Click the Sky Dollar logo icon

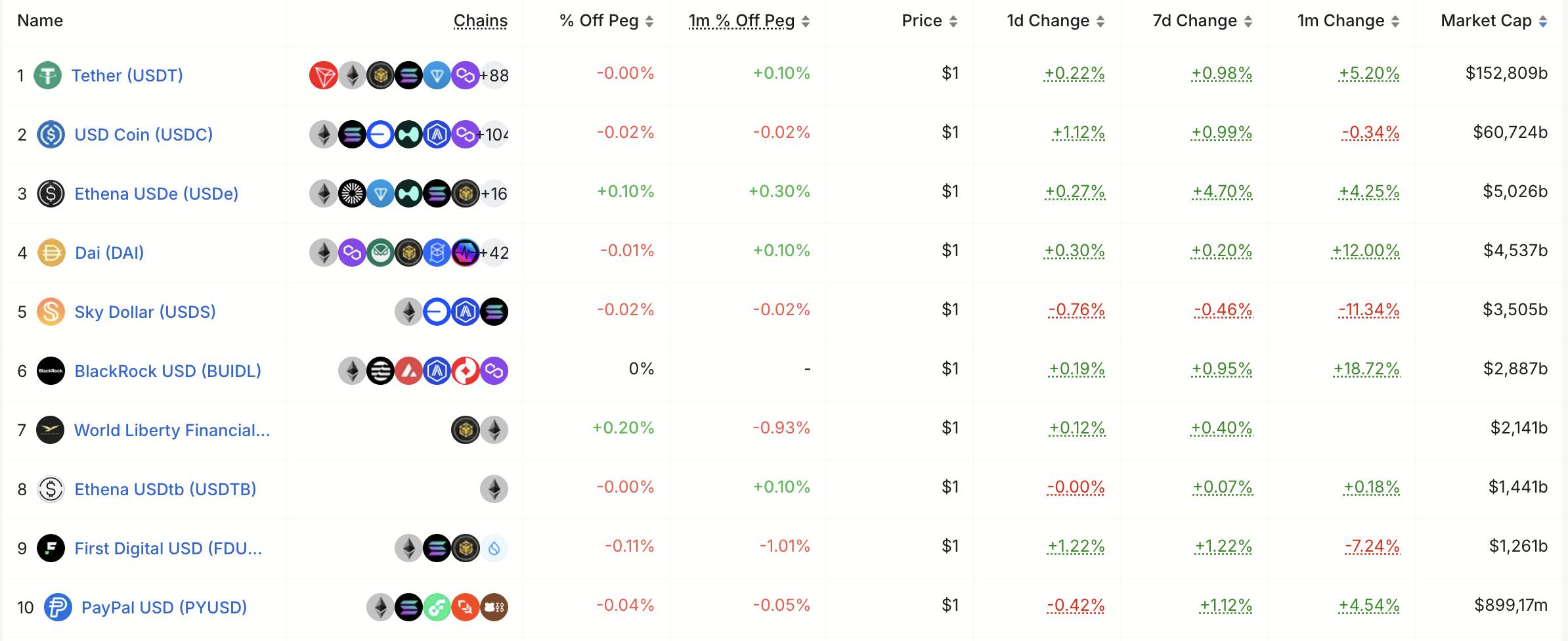click(51, 312)
